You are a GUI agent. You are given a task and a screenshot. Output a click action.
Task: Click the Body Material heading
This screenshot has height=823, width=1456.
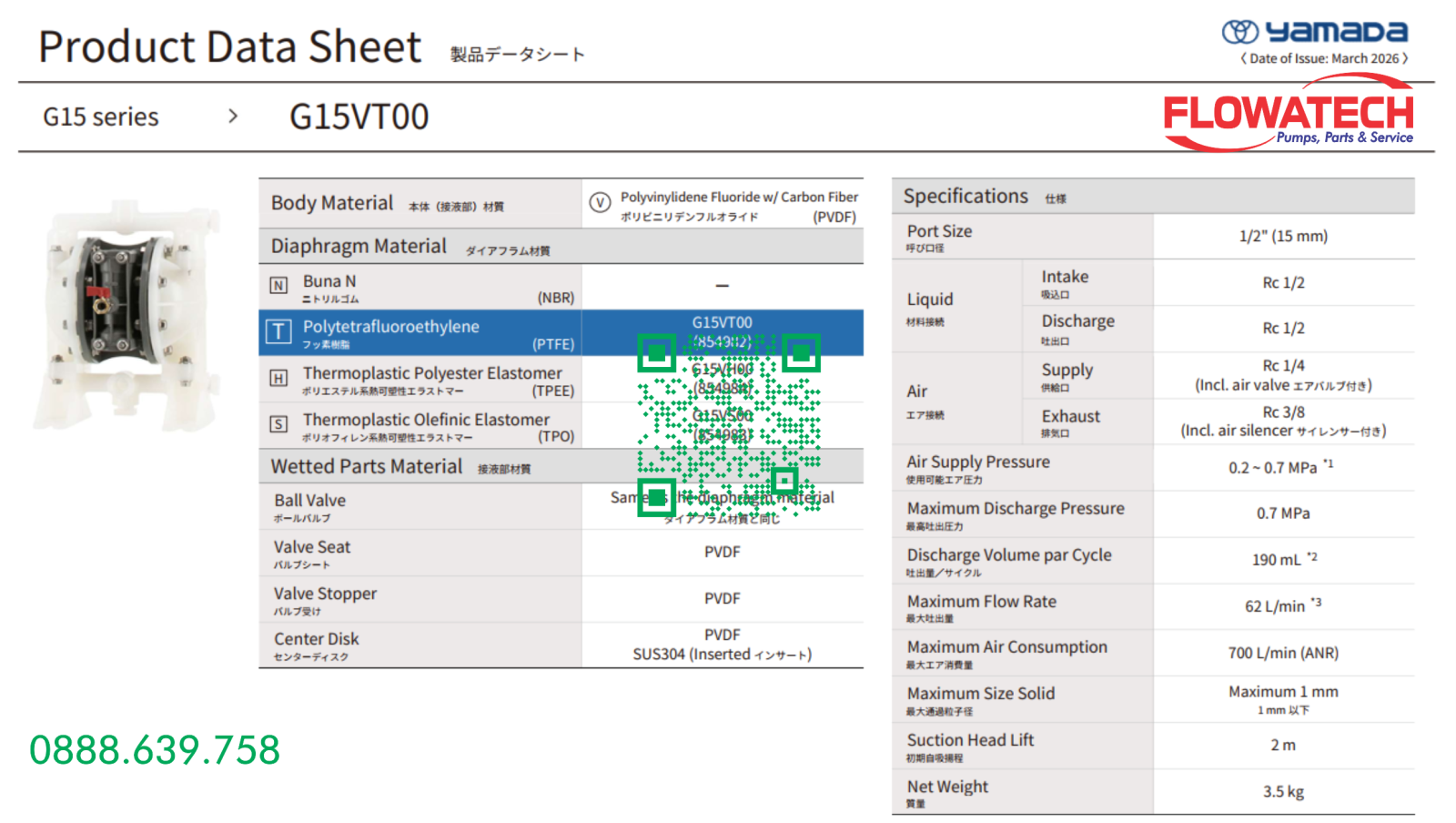[332, 203]
